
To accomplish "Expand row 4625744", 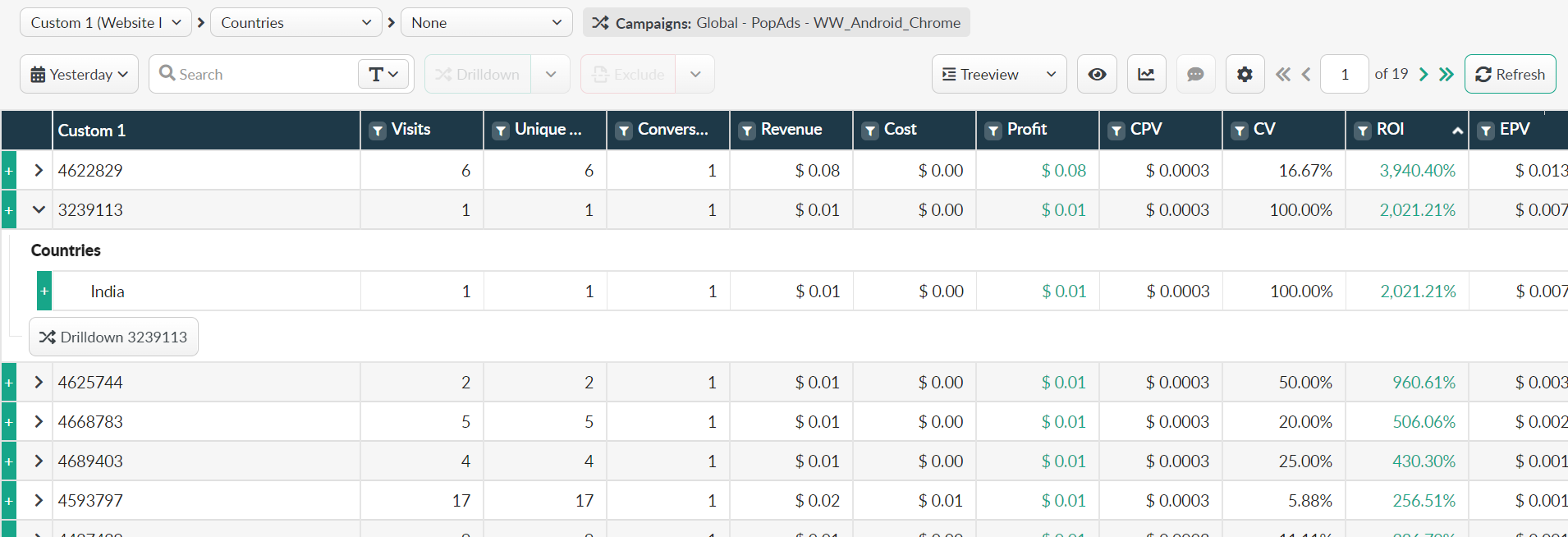I will coord(38,383).
